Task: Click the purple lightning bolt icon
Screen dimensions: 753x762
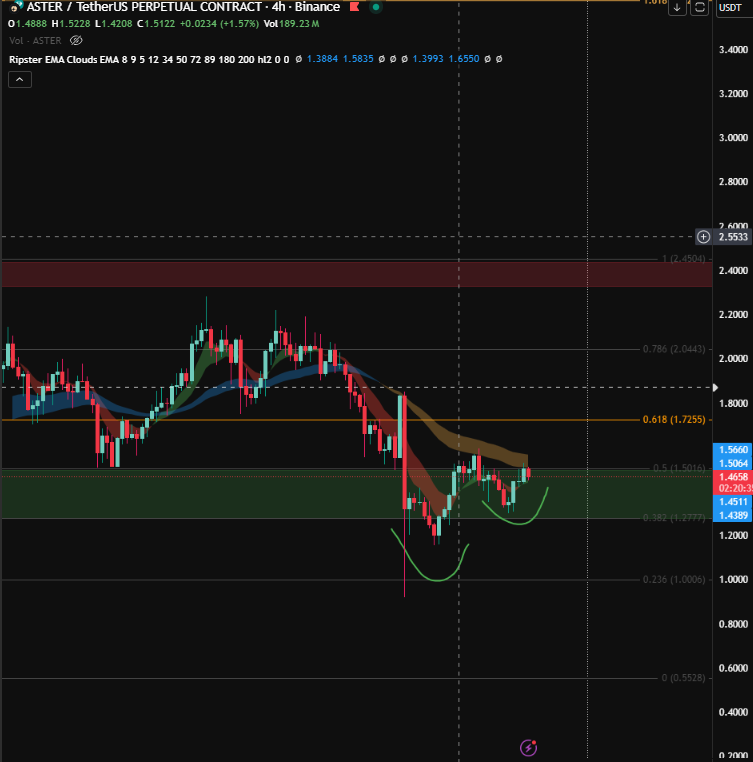Action: click(x=528, y=747)
